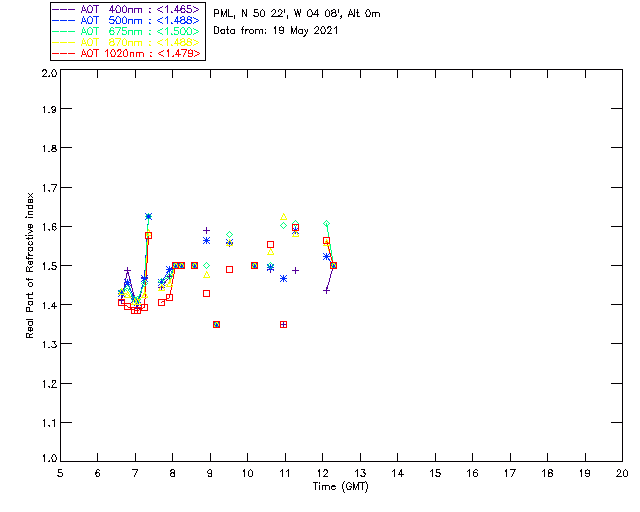Click the x-axis tick label 7
The width and height of the screenshot is (640, 512).
point(135,473)
